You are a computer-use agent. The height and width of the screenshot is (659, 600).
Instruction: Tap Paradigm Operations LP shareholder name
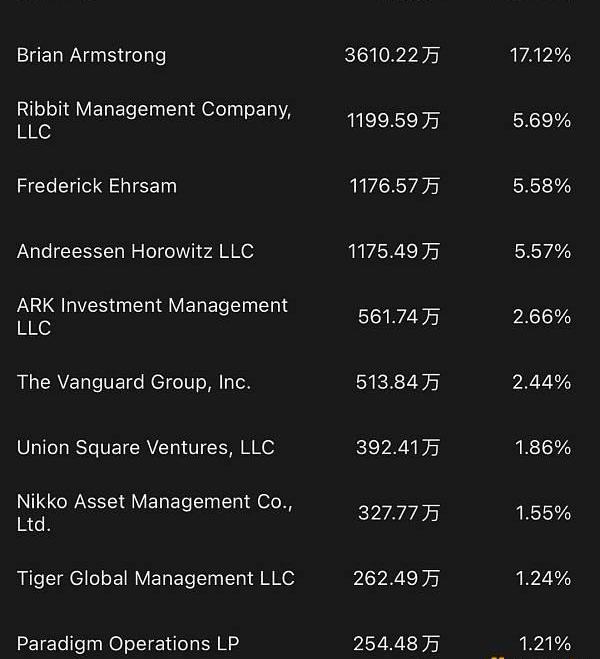point(128,643)
